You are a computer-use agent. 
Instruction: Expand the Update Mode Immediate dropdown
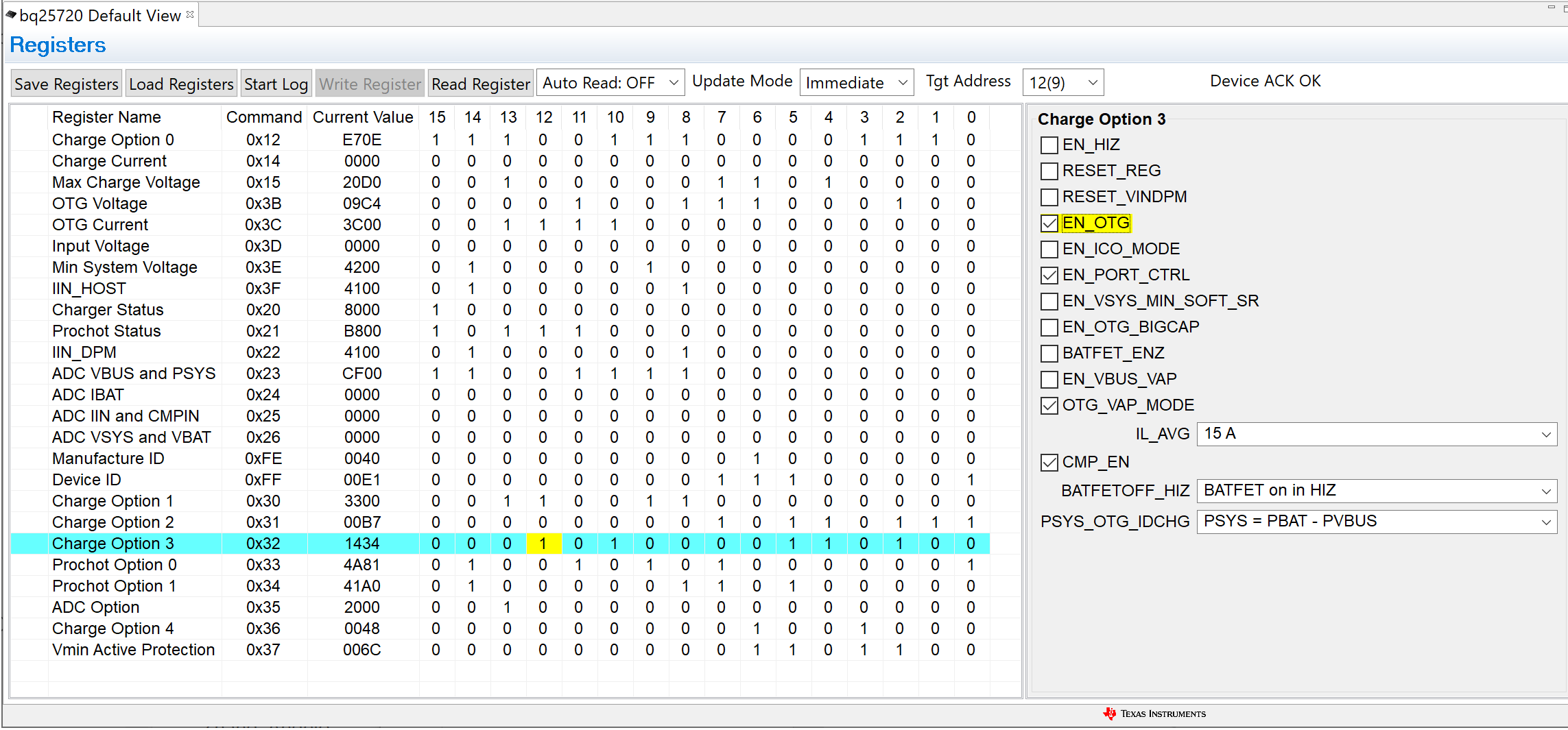pos(856,83)
